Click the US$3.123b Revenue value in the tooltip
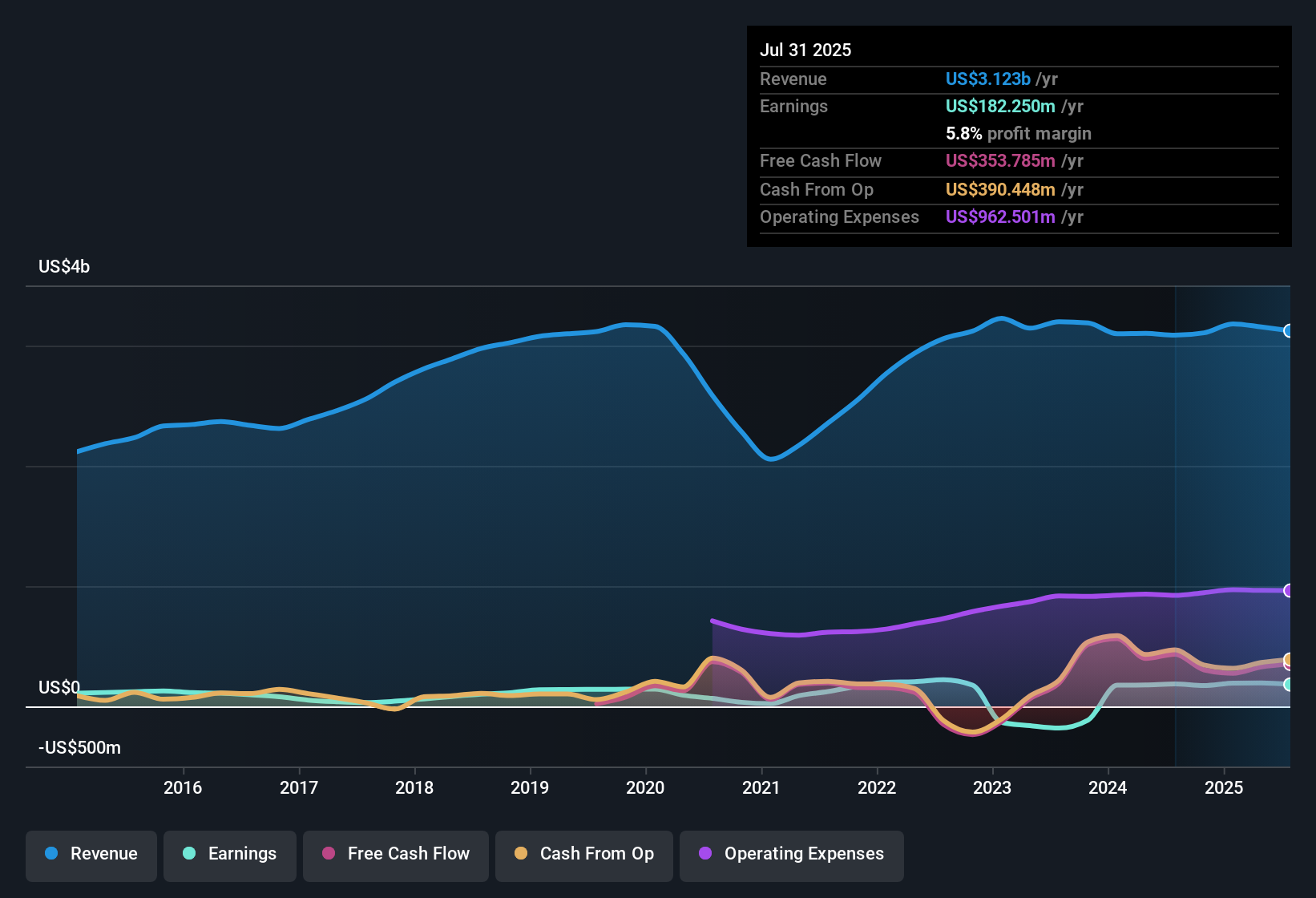Image resolution: width=1316 pixels, height=898 pixels. click(988, 79)
